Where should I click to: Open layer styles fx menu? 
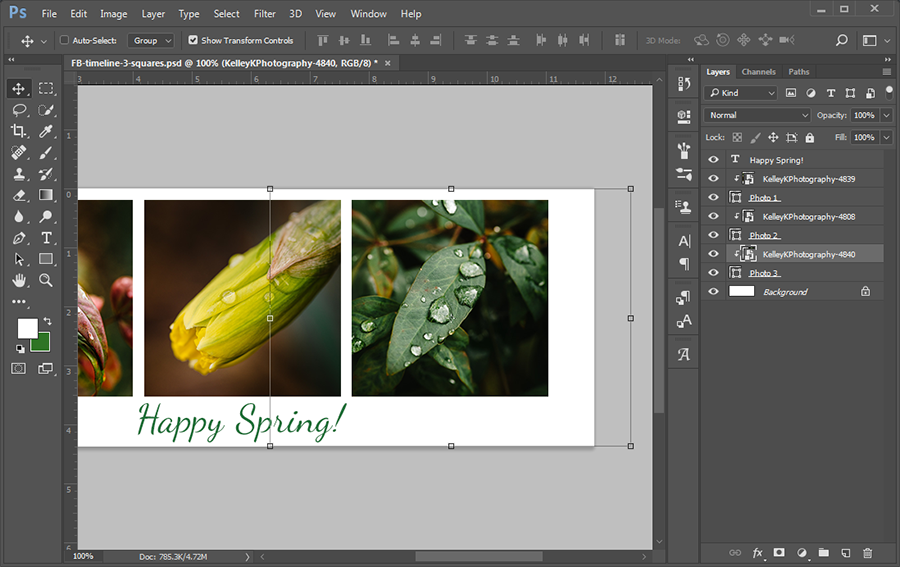(758, 553)
